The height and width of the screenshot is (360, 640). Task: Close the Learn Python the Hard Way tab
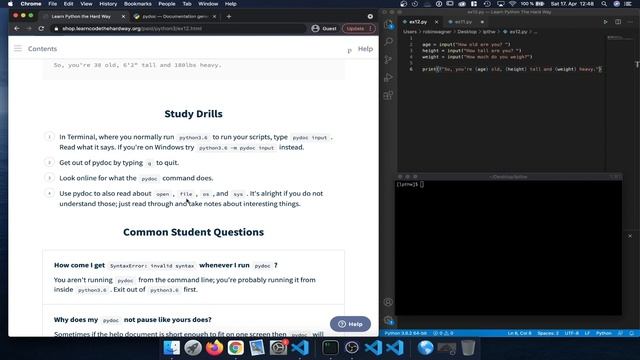[123, 16]
